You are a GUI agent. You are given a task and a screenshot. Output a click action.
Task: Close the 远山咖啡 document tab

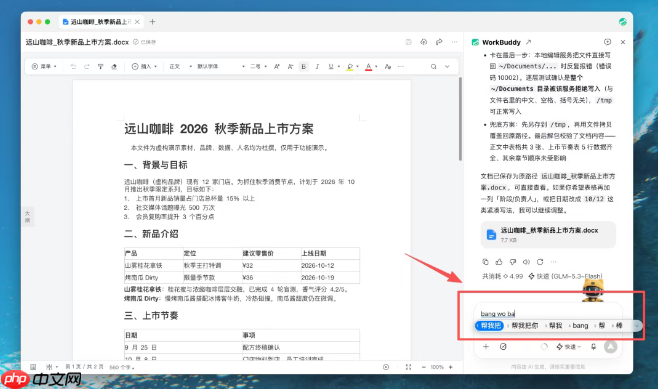[x=137, y=22]
